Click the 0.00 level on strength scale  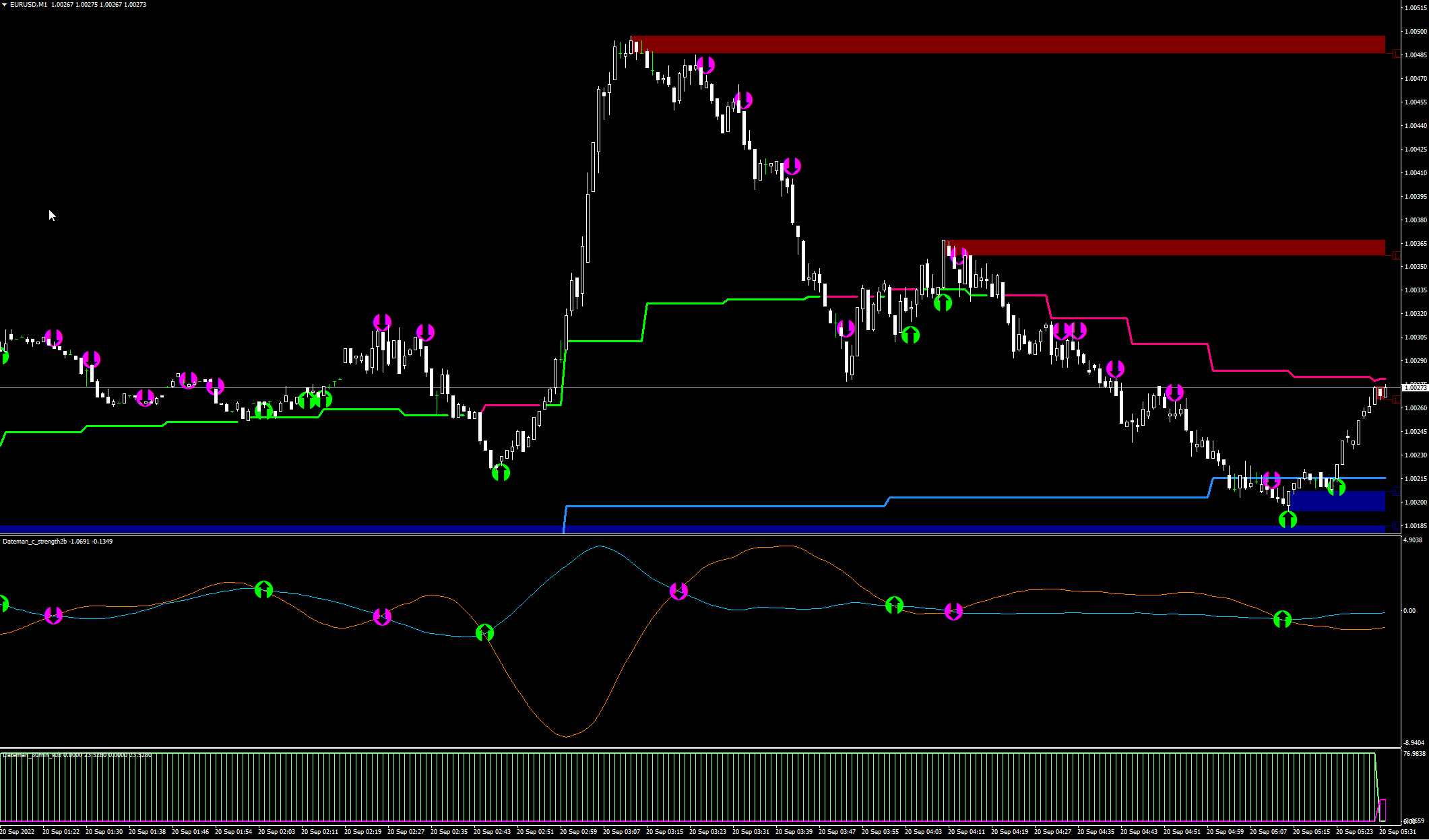pyautogui.click(x=1409, y=611)
